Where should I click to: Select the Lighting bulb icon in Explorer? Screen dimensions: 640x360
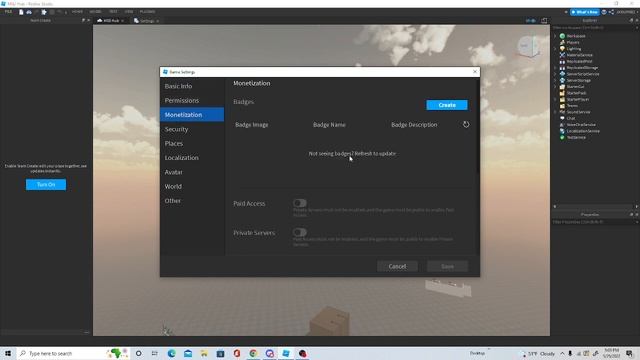(x=562, y=49)
